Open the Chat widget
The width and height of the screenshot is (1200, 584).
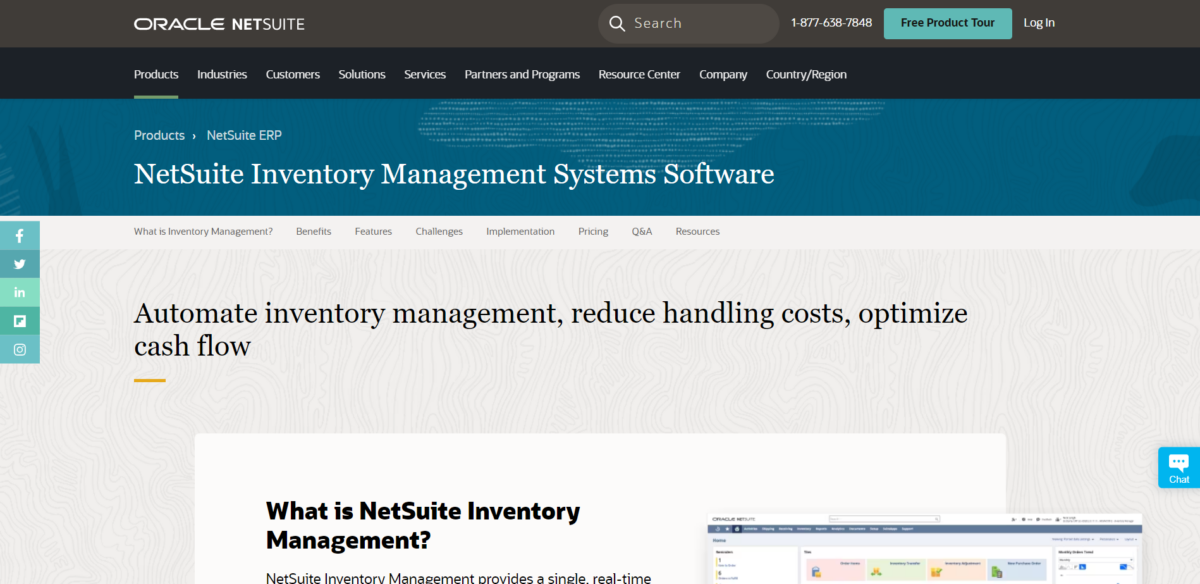(1179, 467)
